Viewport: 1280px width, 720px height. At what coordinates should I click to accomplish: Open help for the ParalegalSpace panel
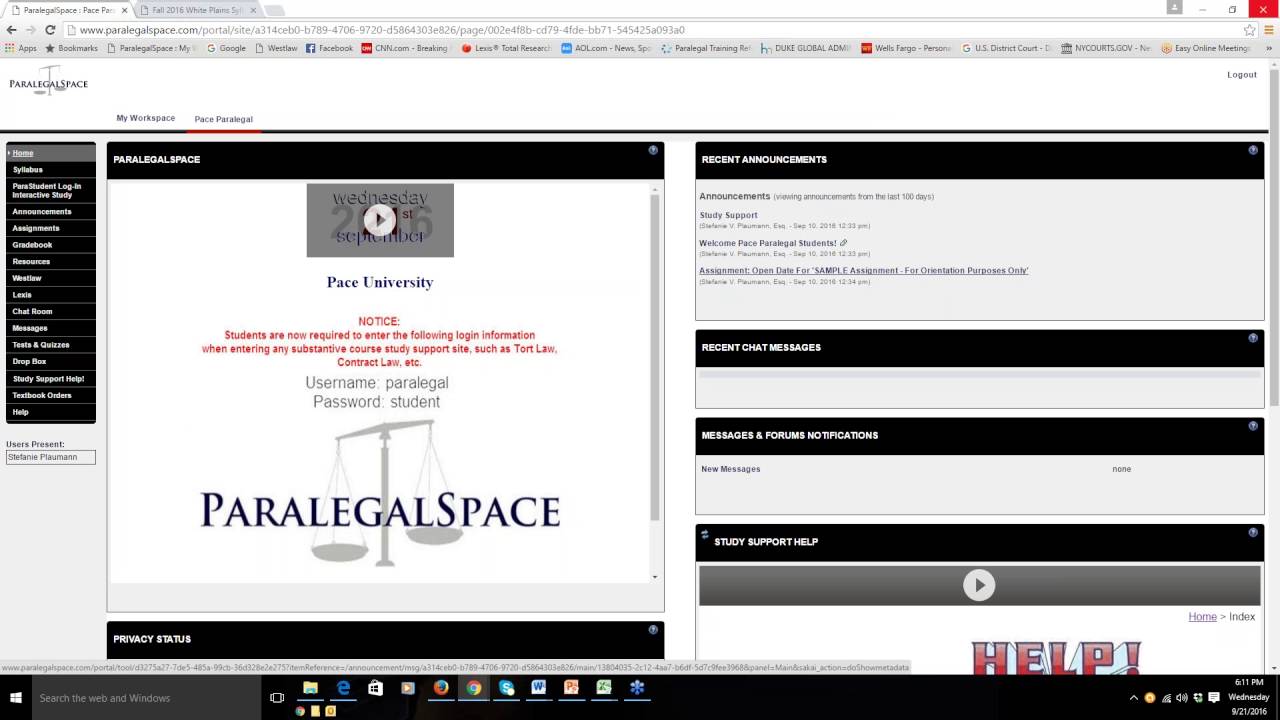(x=653, y=150)
